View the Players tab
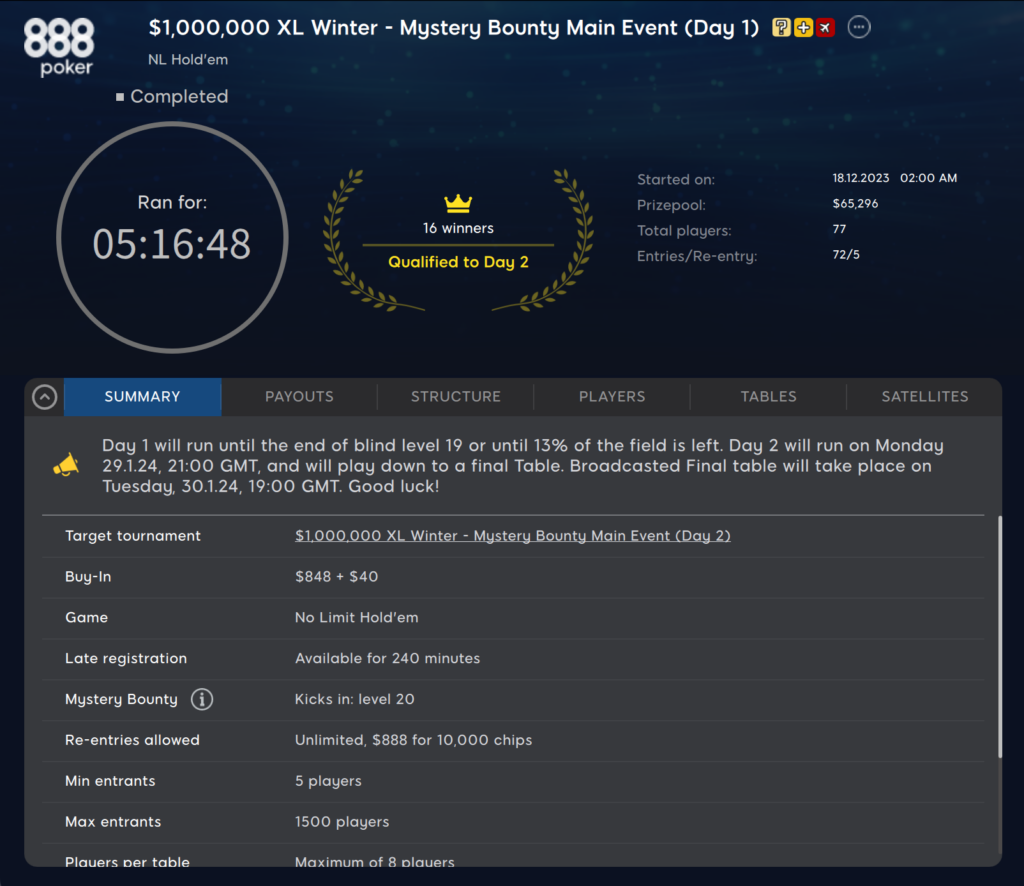 click(612, 397)
